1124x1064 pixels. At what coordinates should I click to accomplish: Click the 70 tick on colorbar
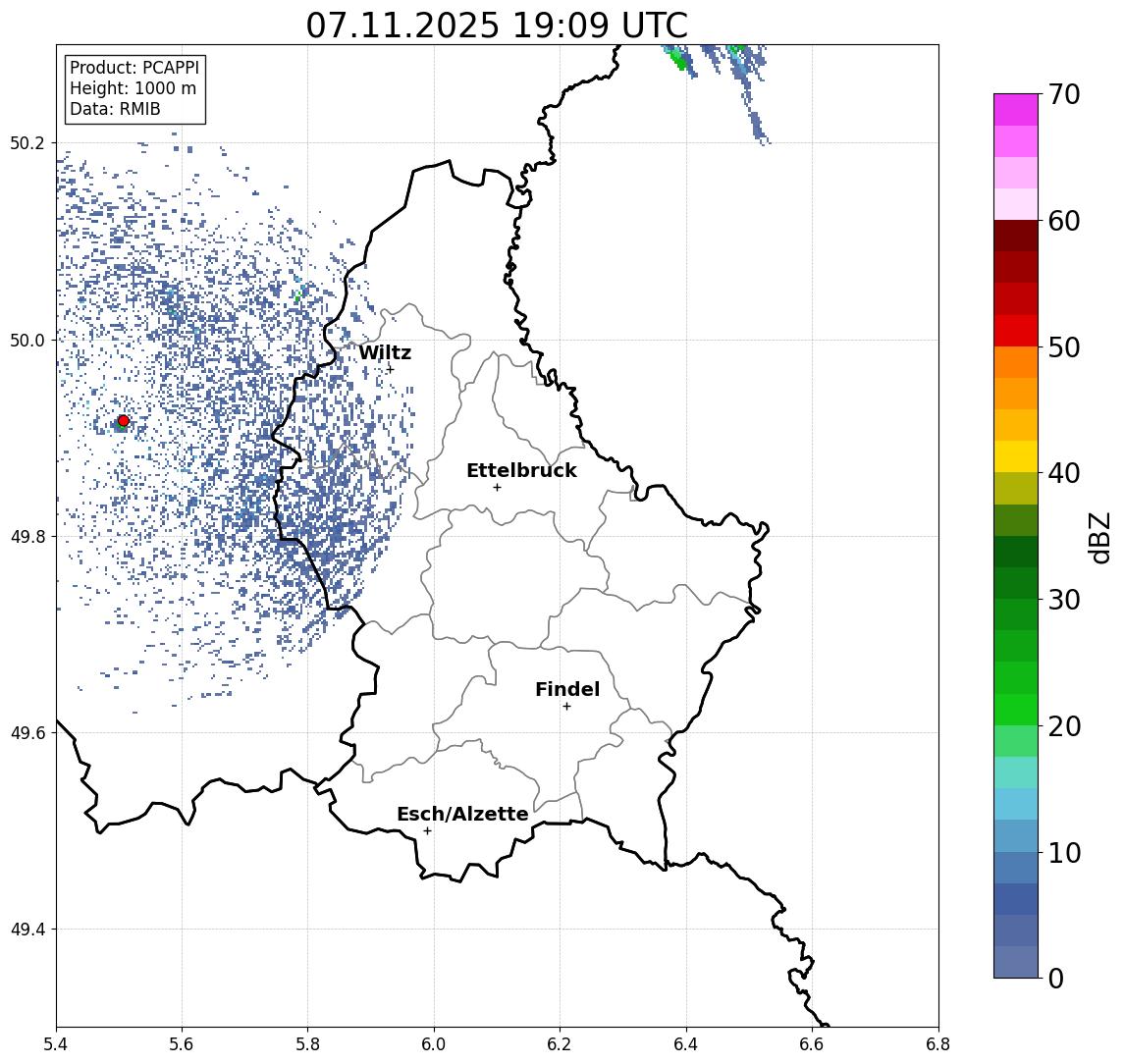click(x=1064, y=94)
